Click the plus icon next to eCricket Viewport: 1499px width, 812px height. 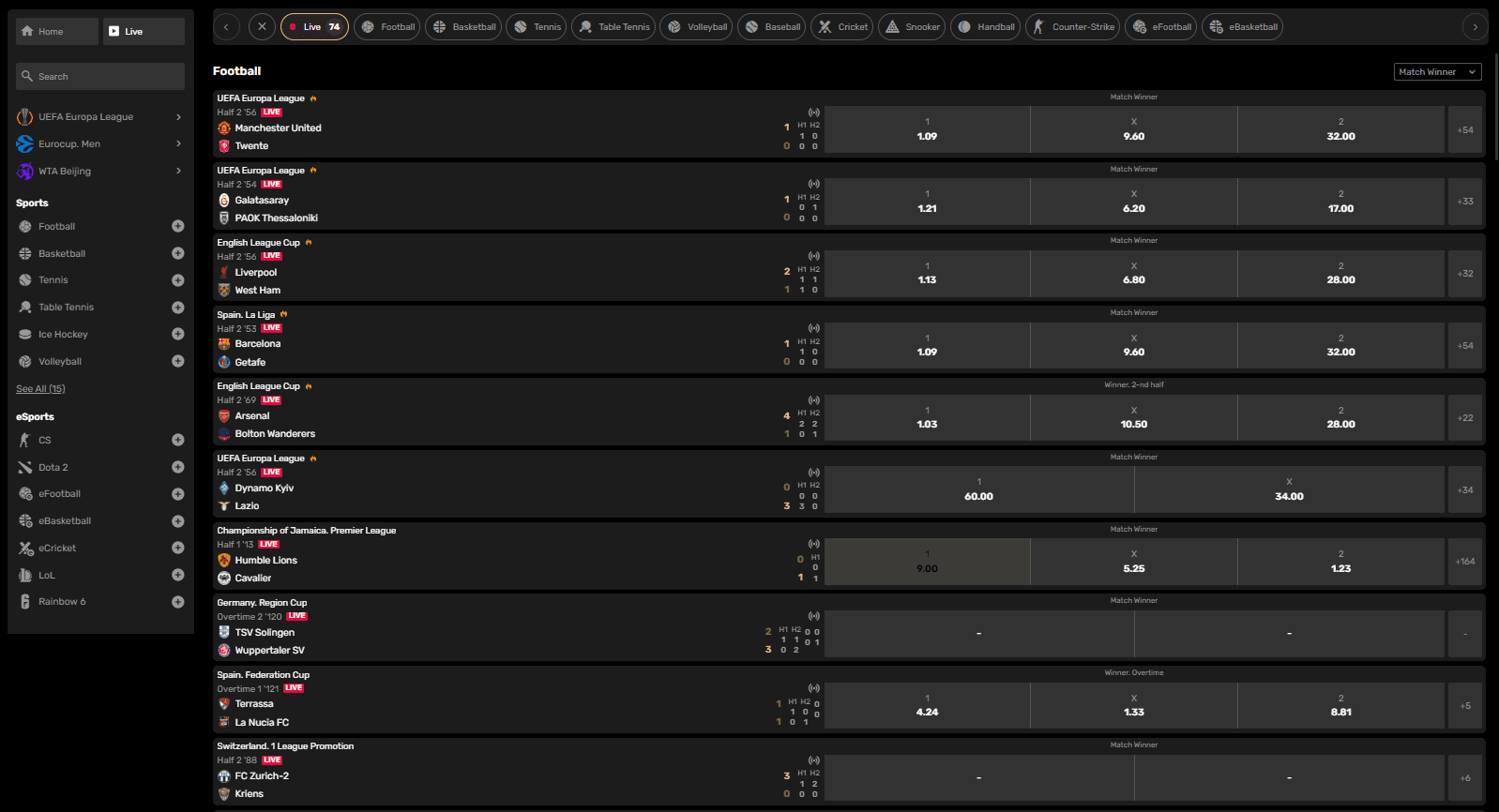178,548
